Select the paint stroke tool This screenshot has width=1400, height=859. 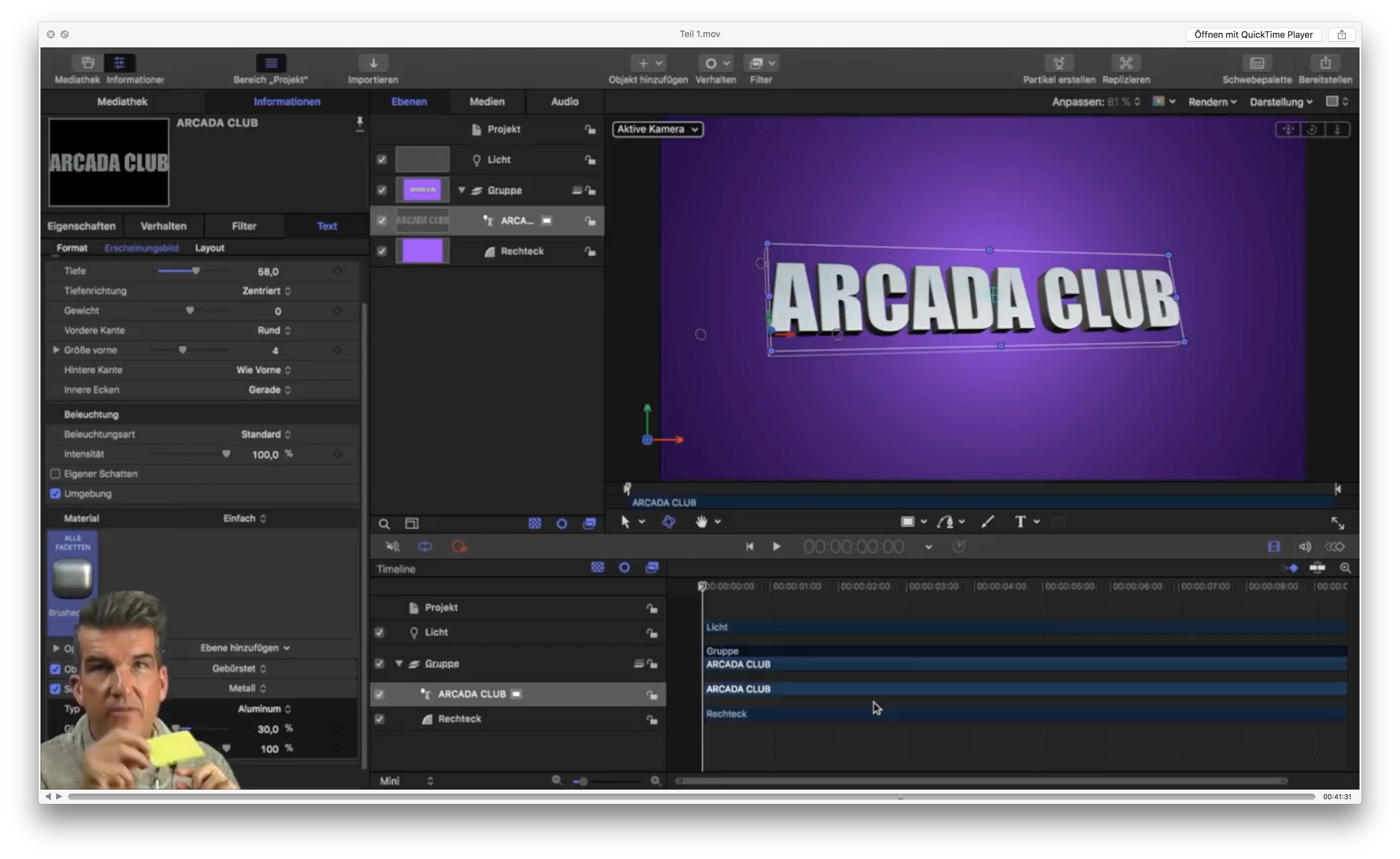click(987, 522)
